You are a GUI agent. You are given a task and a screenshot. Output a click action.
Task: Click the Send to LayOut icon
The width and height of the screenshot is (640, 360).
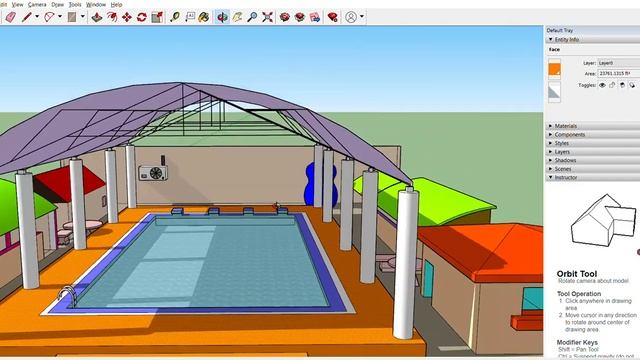[315, 17]
